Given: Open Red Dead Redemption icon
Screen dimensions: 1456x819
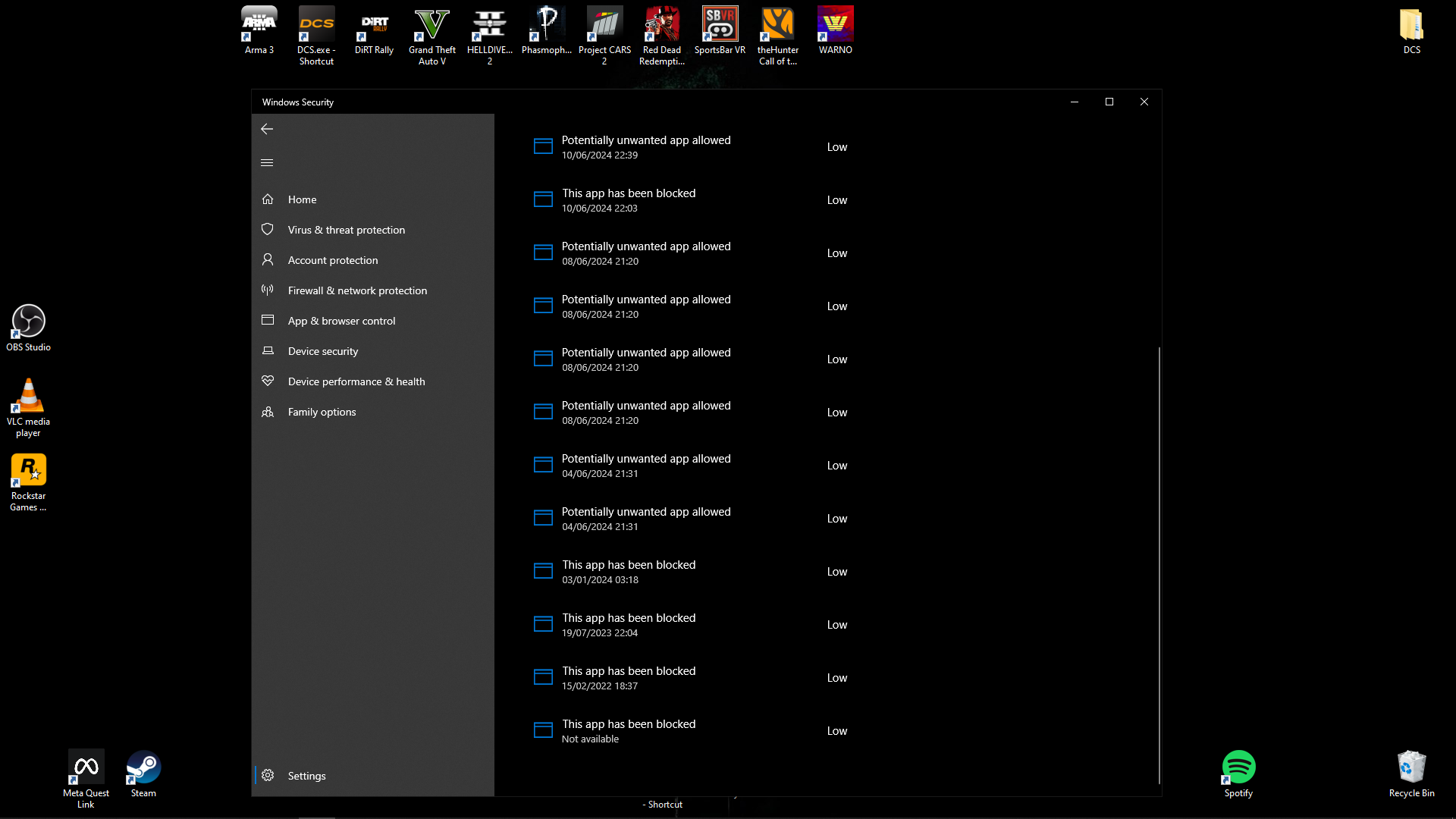Looking at the screenshot, I should 662,36.
